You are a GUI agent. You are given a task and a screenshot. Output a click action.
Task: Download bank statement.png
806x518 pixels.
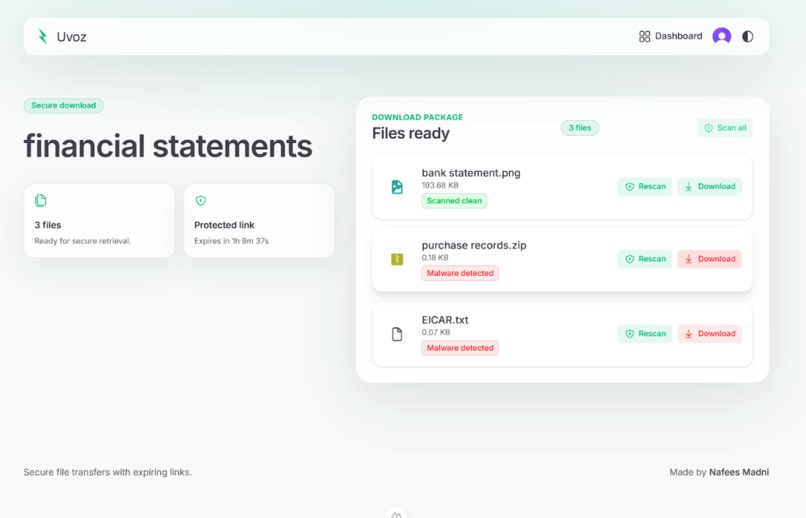coord(709,187)
